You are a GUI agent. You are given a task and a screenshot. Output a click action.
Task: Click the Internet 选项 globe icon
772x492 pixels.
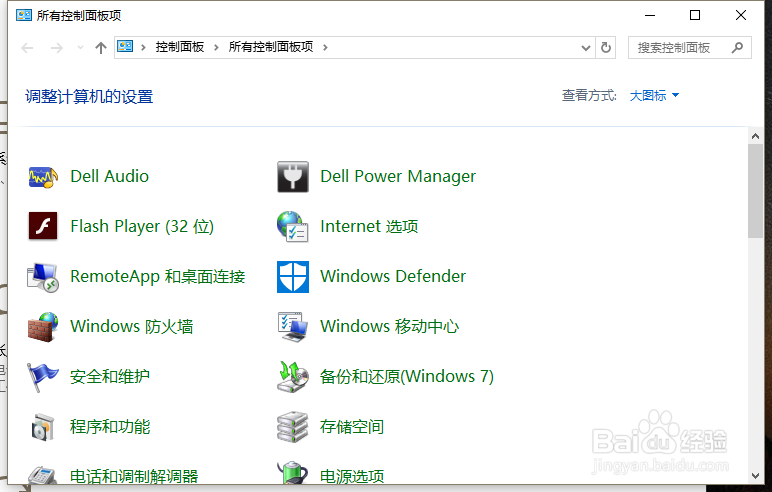pos(293,227)
